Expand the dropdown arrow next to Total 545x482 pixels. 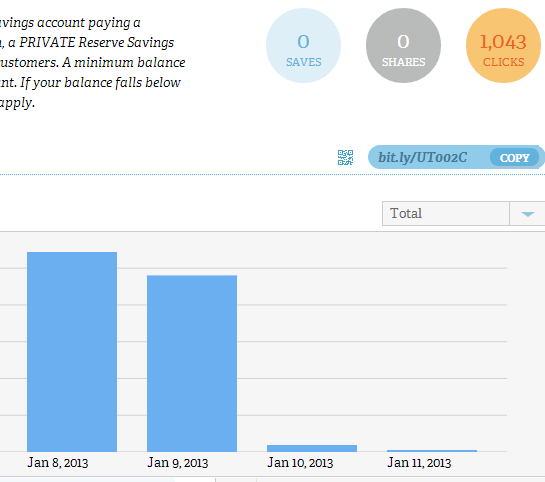(x=528, y=214)
